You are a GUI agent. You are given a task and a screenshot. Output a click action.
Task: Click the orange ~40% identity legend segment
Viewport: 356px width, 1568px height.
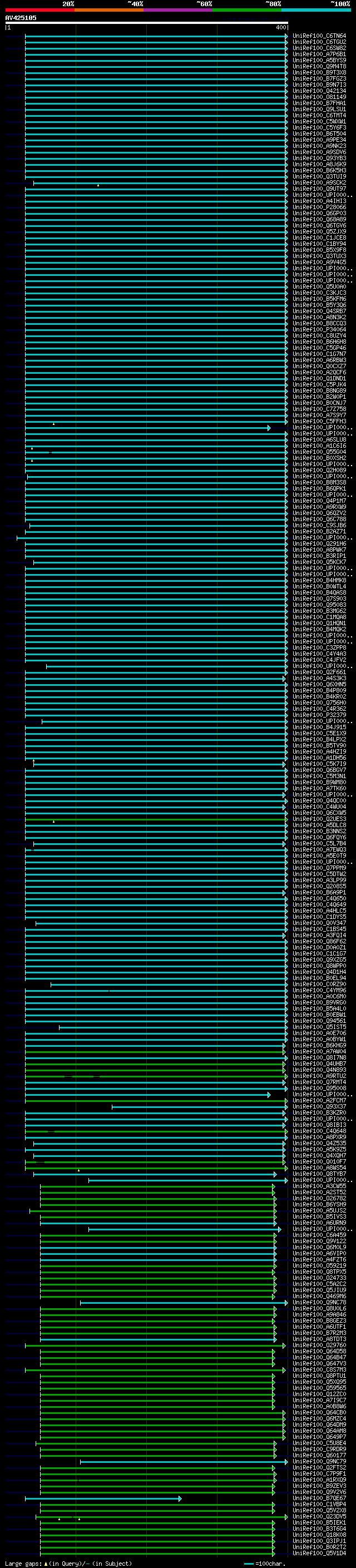pos(109,10)
